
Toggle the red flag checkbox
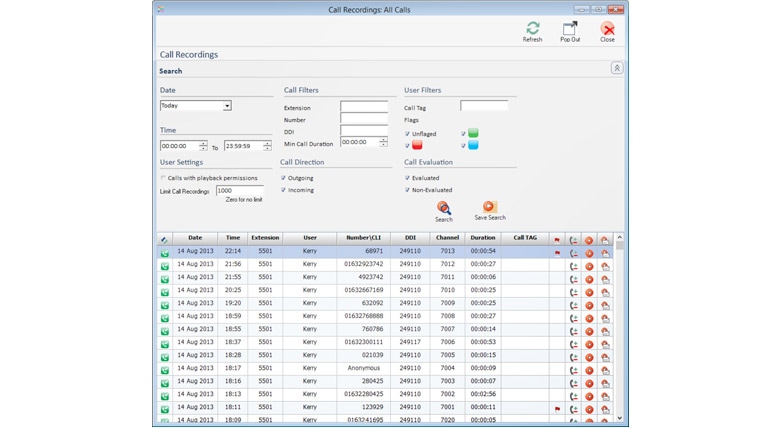407,145
